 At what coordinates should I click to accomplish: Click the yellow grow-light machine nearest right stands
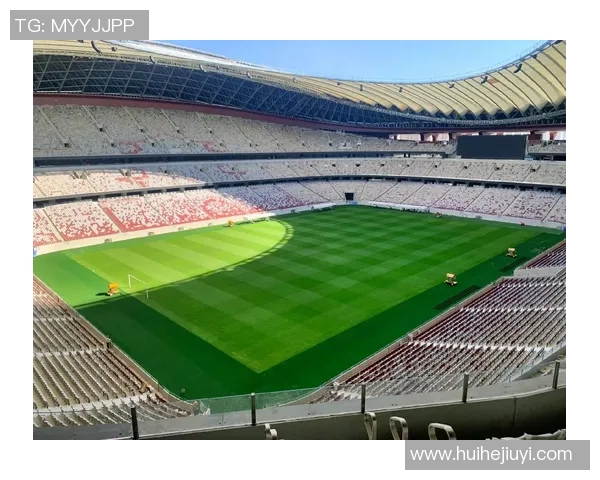click(451, 279)
